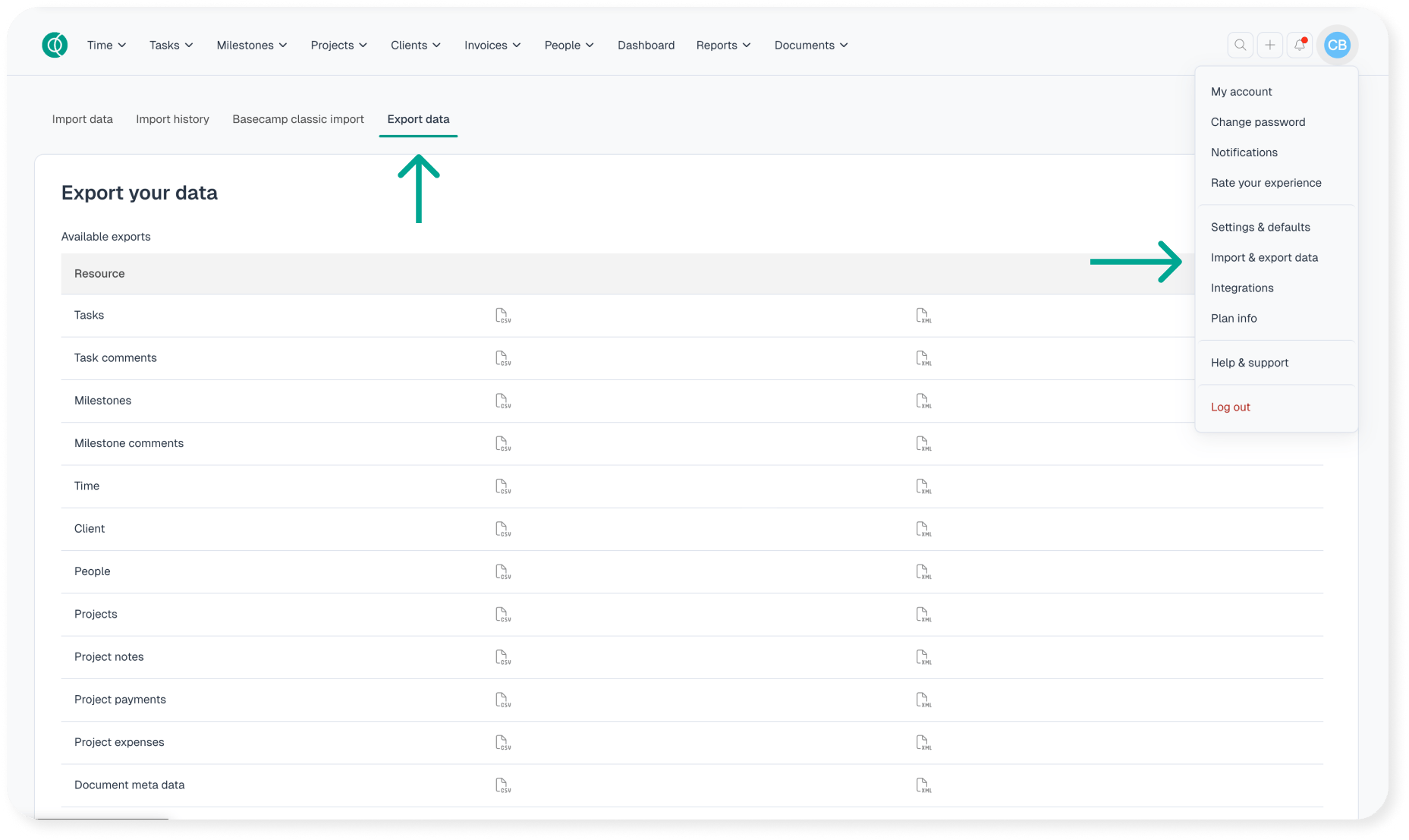Download Project expenses CSV file
1409x840 pixels.
502,742
